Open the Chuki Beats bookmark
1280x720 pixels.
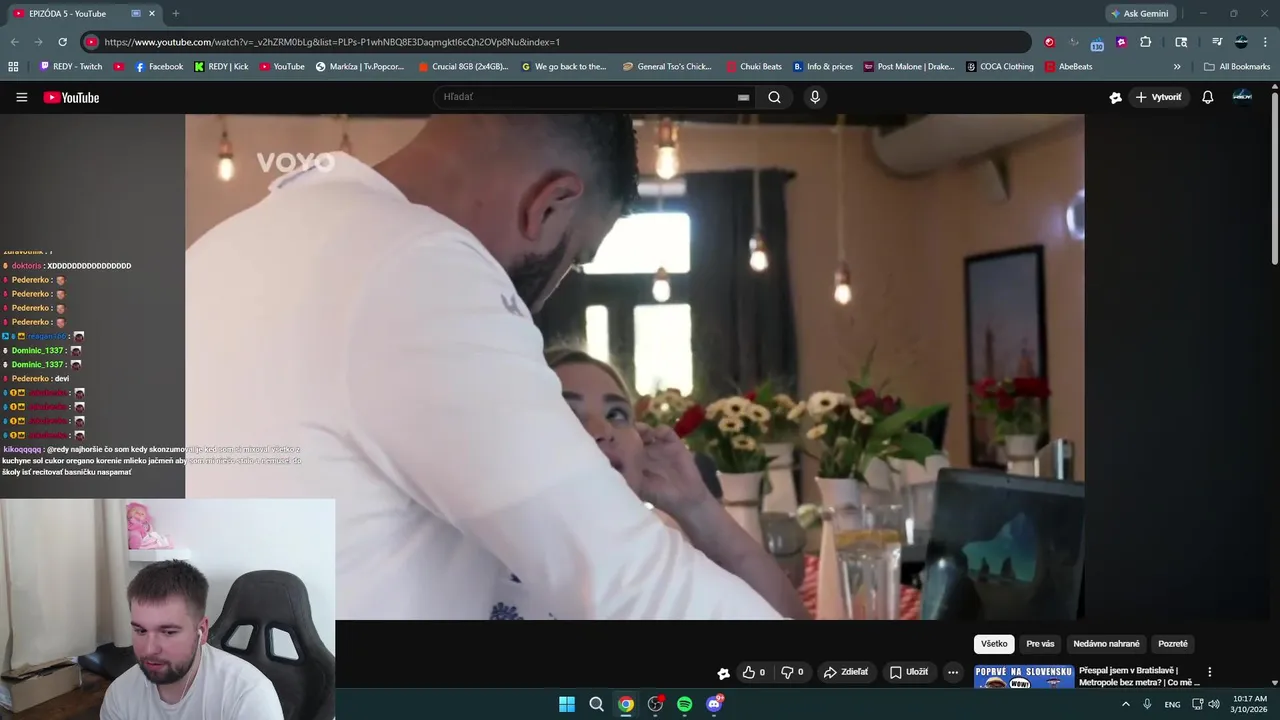(x=754, y=66)
